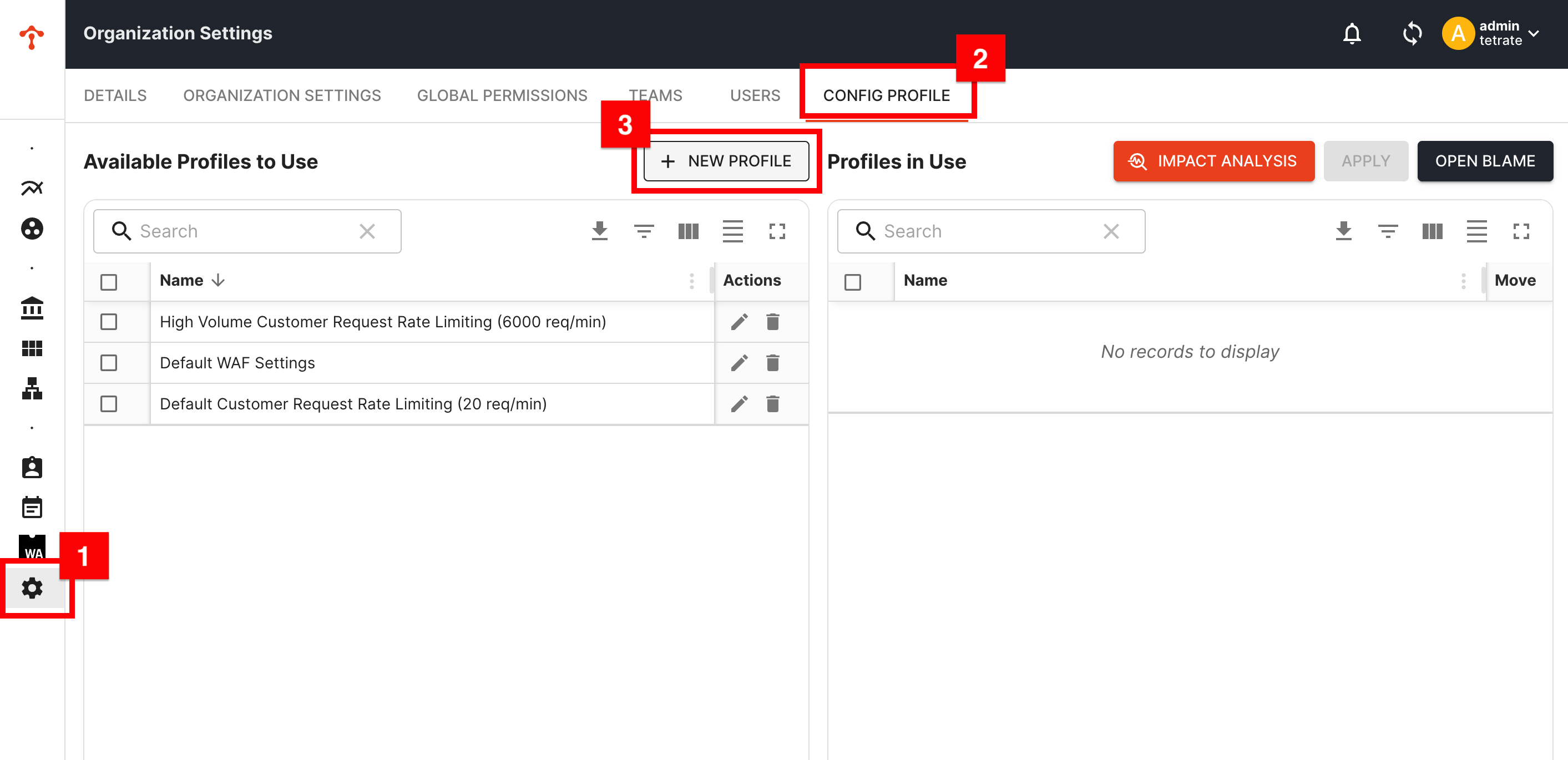This screenshot has width=1568, height=760.
Task: Edit Default Customer Request Rate Limiting profile
Action: (739, 404)
